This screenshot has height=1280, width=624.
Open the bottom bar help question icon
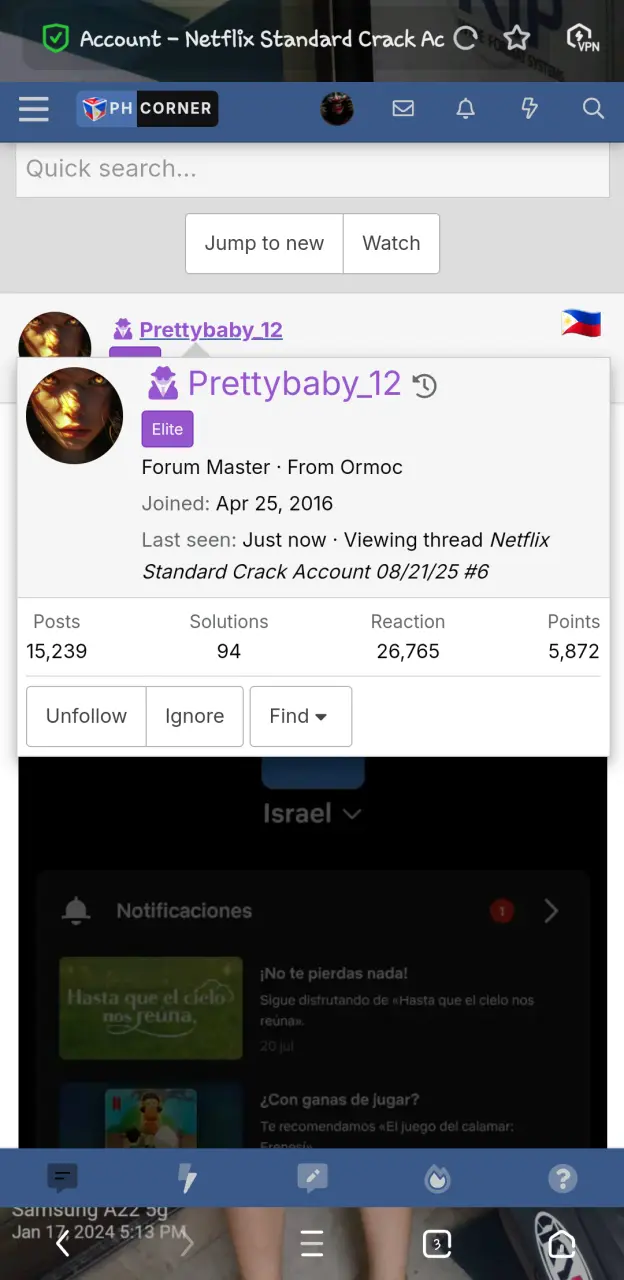562,1179
